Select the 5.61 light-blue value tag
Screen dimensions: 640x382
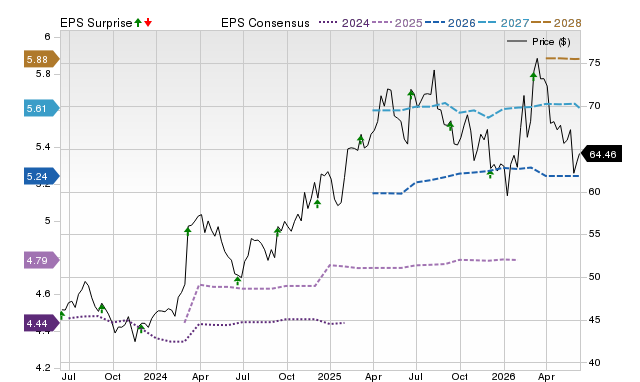click(42, 108)
